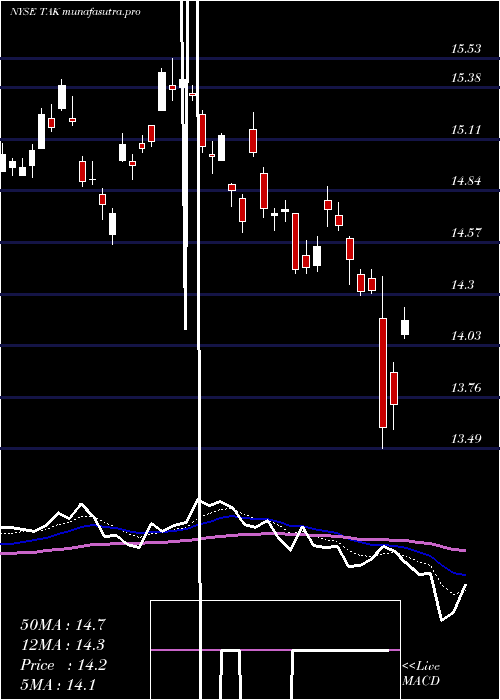Click the 15.38 price level label

click(466, 78)
